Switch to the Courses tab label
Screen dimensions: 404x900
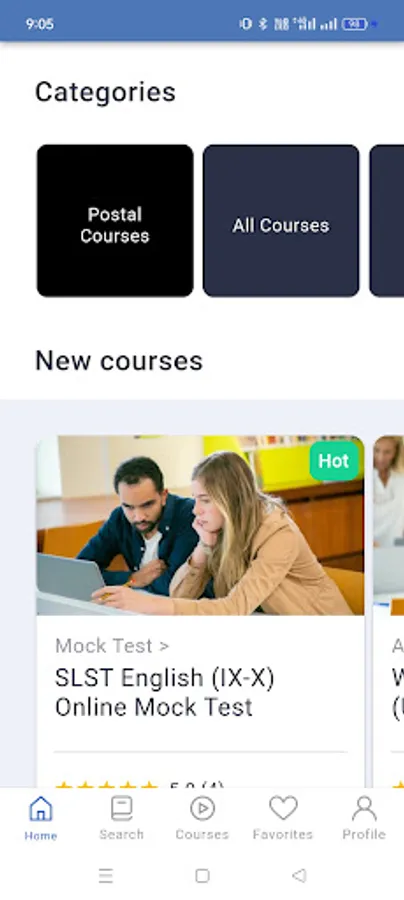click(x=202, y=834)
